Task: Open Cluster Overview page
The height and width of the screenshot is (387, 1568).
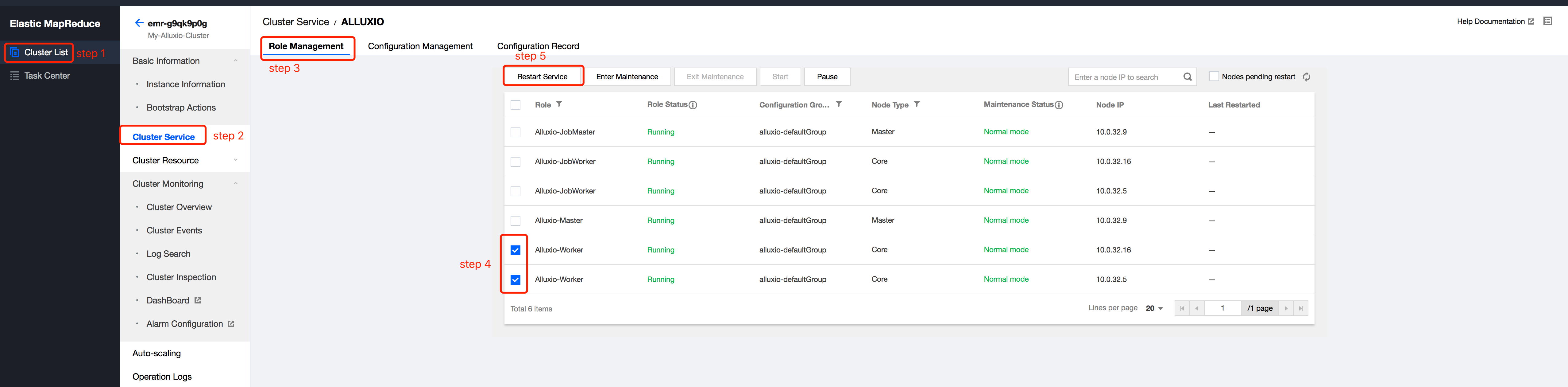Action: tap(179, 207)
